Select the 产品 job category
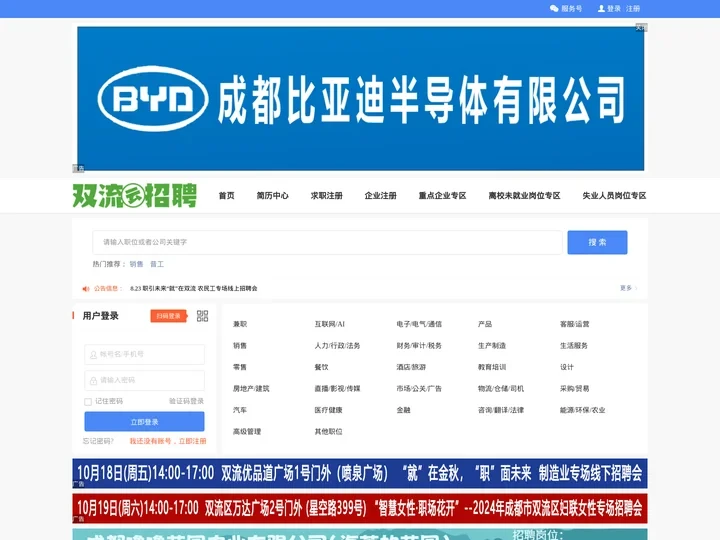This screenshot has width=720, height=540. coord(485,324)
